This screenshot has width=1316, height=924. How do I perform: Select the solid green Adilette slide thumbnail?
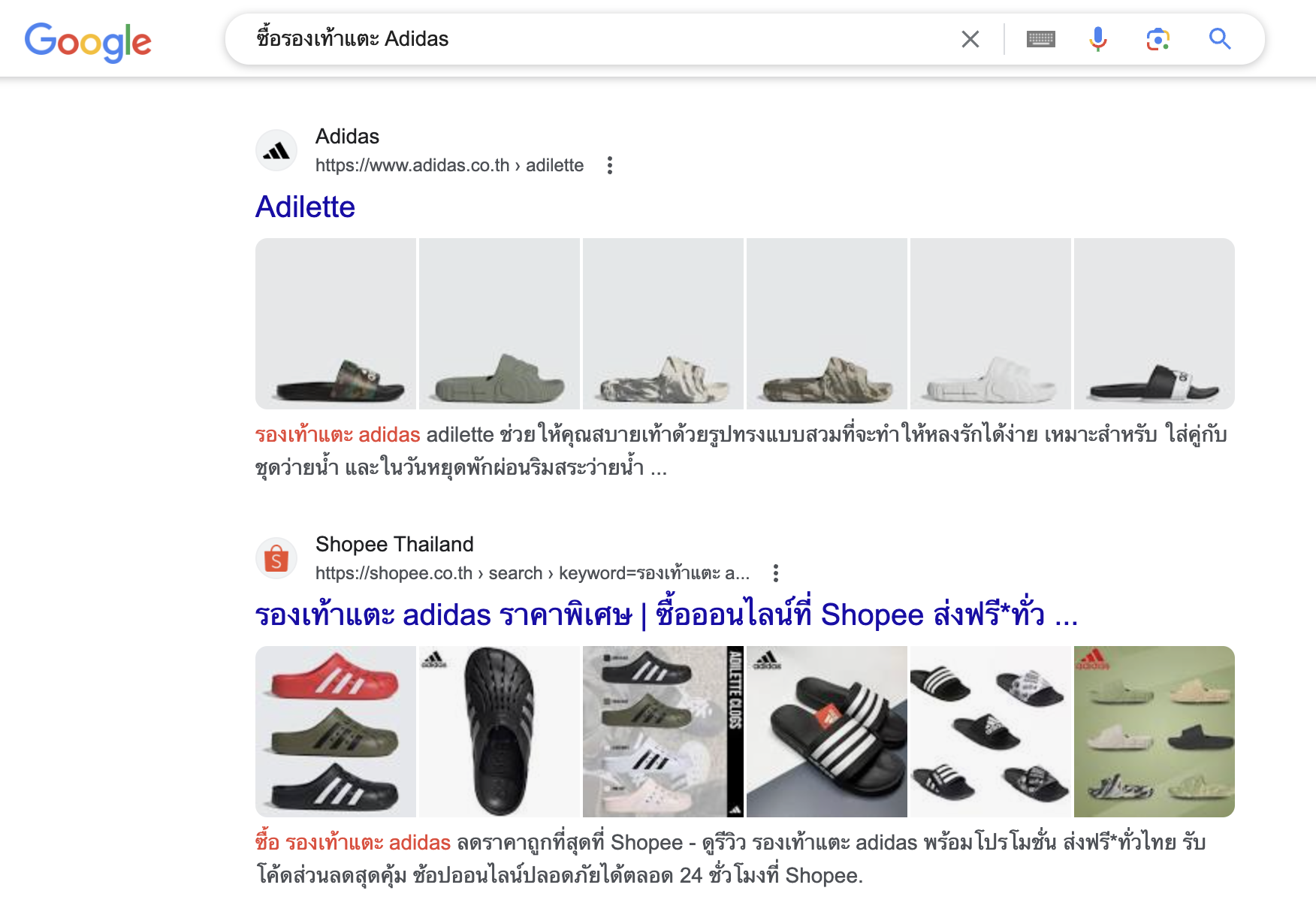click(500, 324)
